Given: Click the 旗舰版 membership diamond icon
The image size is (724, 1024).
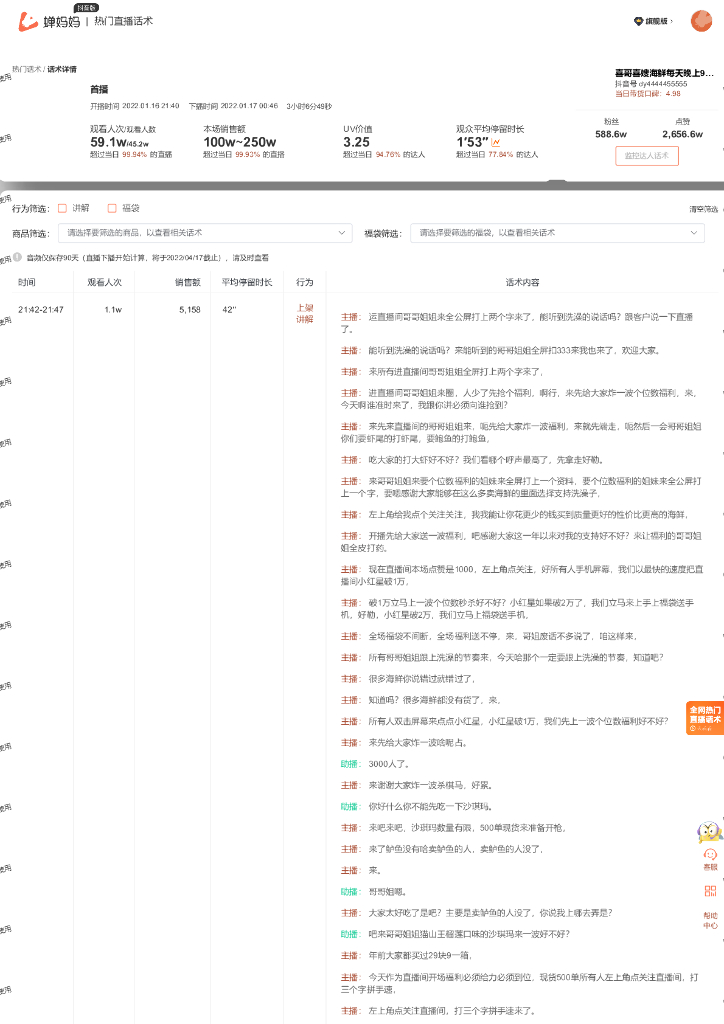Looking at the screenshot, I should (638, 22).
